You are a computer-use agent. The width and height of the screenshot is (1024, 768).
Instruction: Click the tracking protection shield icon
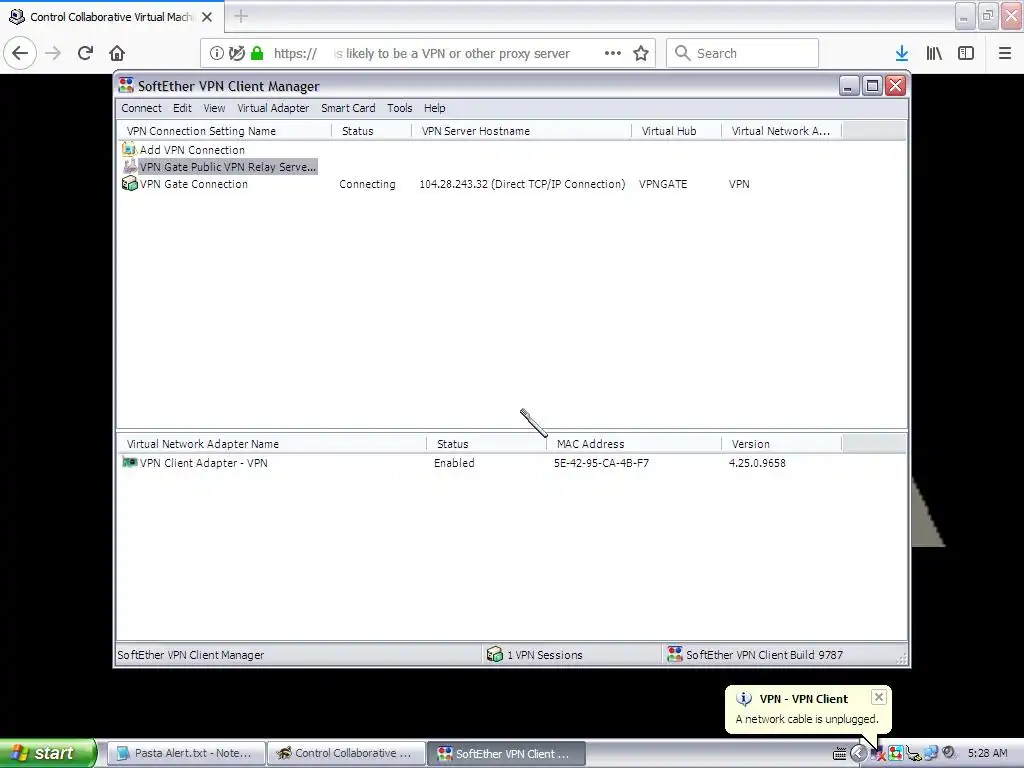point(237,53)
